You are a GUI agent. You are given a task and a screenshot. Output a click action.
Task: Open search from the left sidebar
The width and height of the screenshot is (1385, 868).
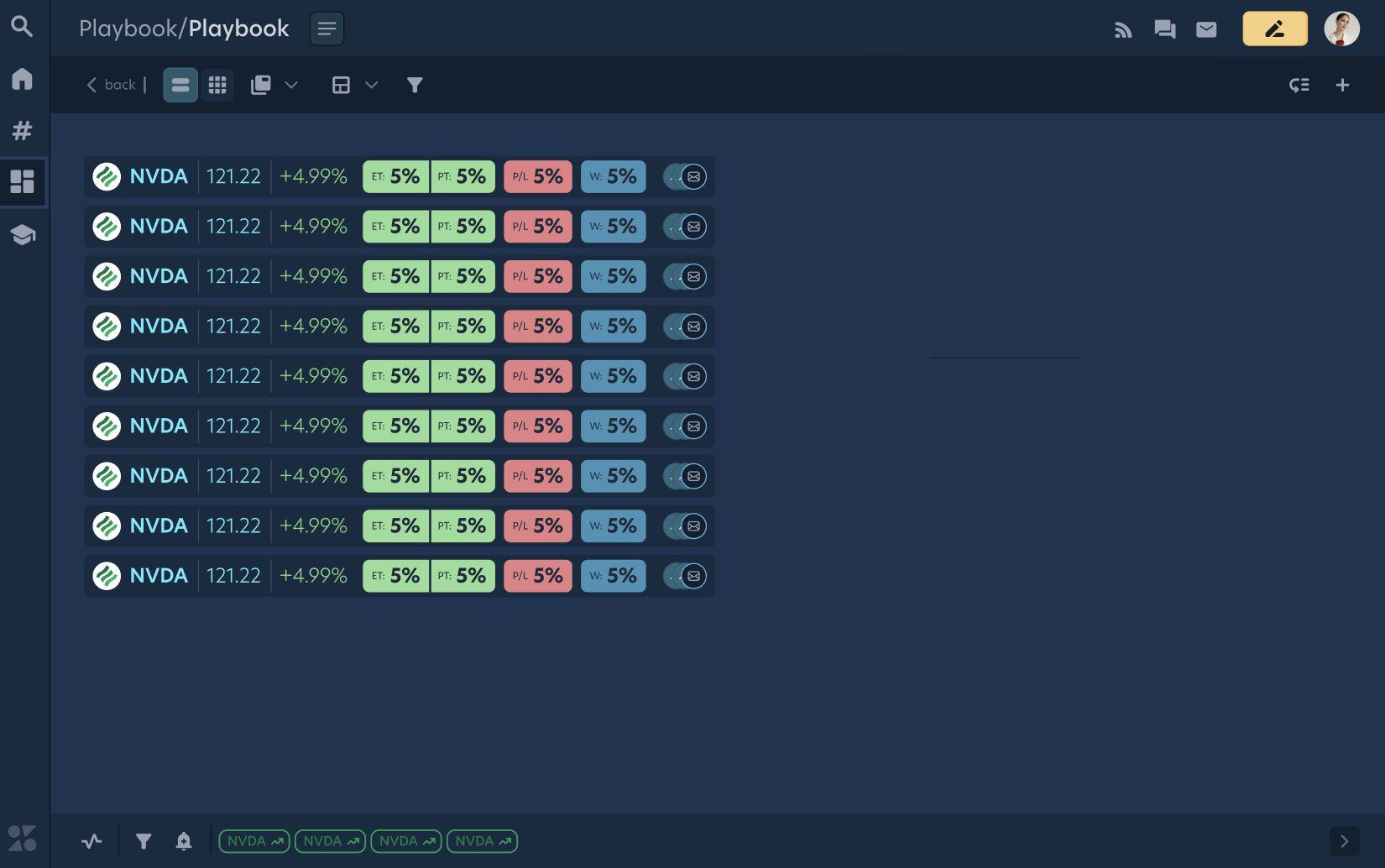(22, 27)
